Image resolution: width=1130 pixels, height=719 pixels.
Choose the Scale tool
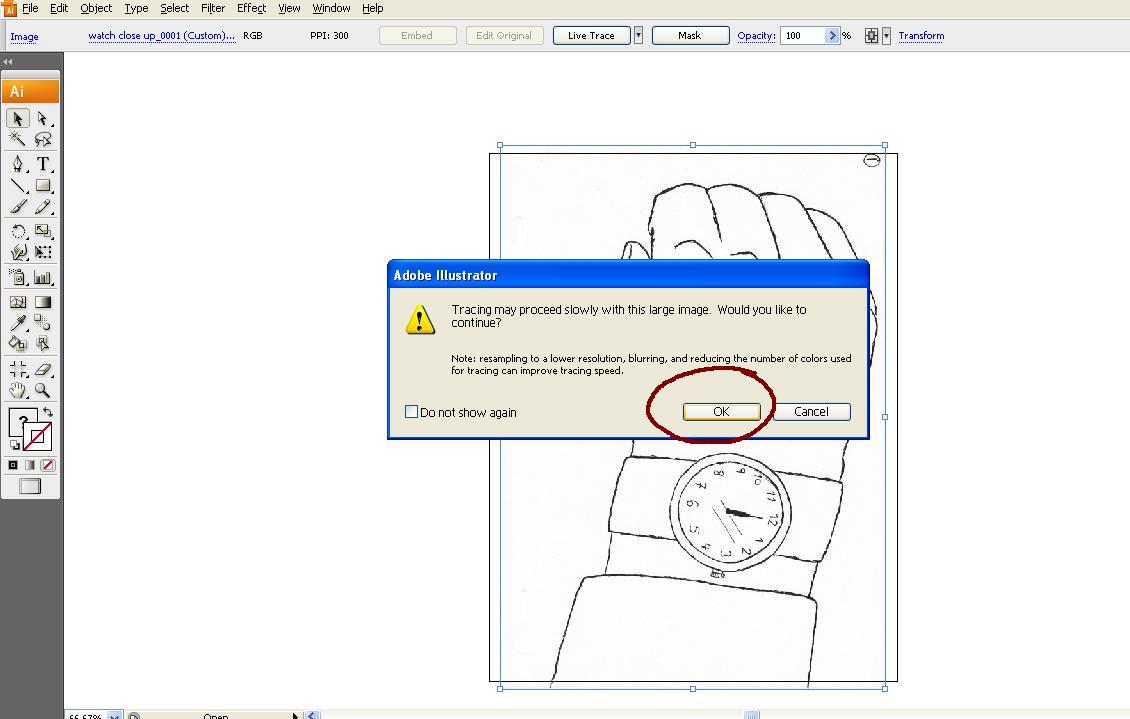click(x=43, y=231)
